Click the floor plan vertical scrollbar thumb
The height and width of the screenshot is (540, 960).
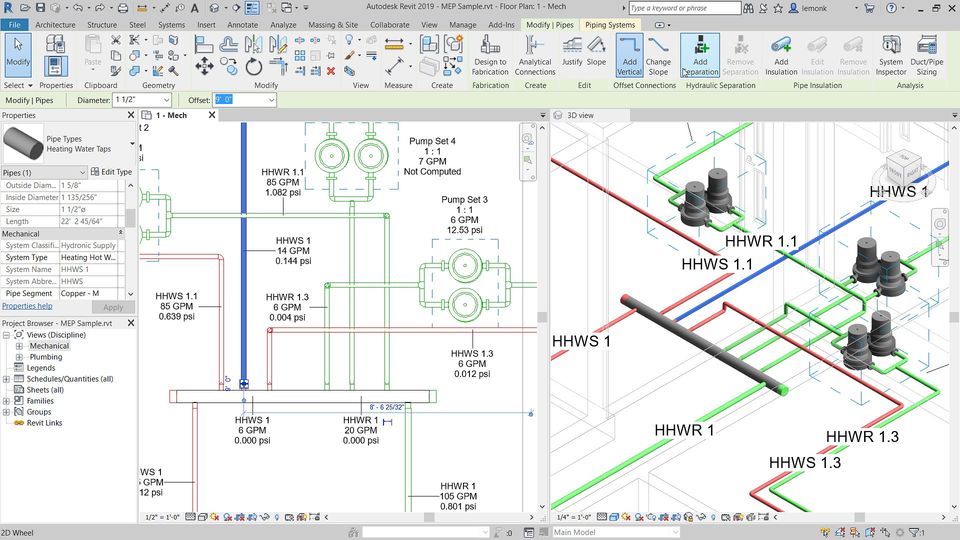point(542,317)
